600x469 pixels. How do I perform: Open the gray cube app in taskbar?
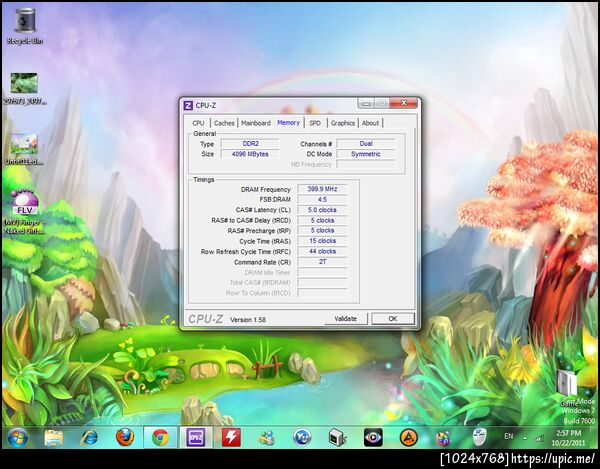point(338,438)
